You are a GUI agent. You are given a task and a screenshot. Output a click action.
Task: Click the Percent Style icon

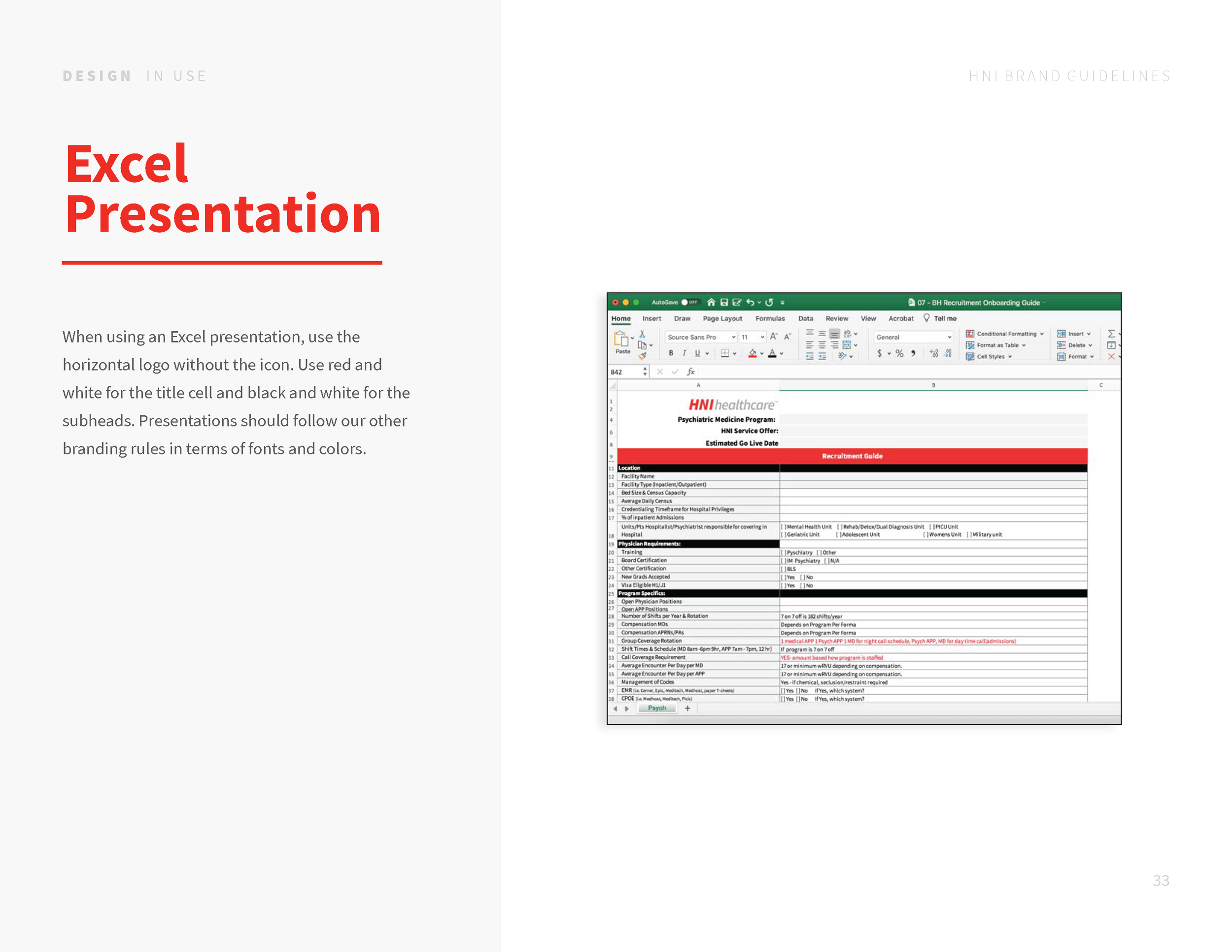tap(899, 353)
